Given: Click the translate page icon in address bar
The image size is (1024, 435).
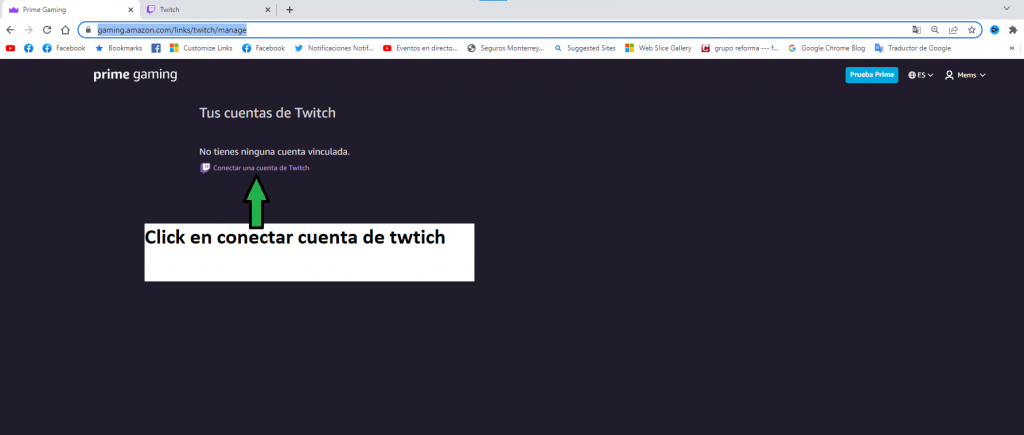Looking at the screenshot, I should 917,30.
